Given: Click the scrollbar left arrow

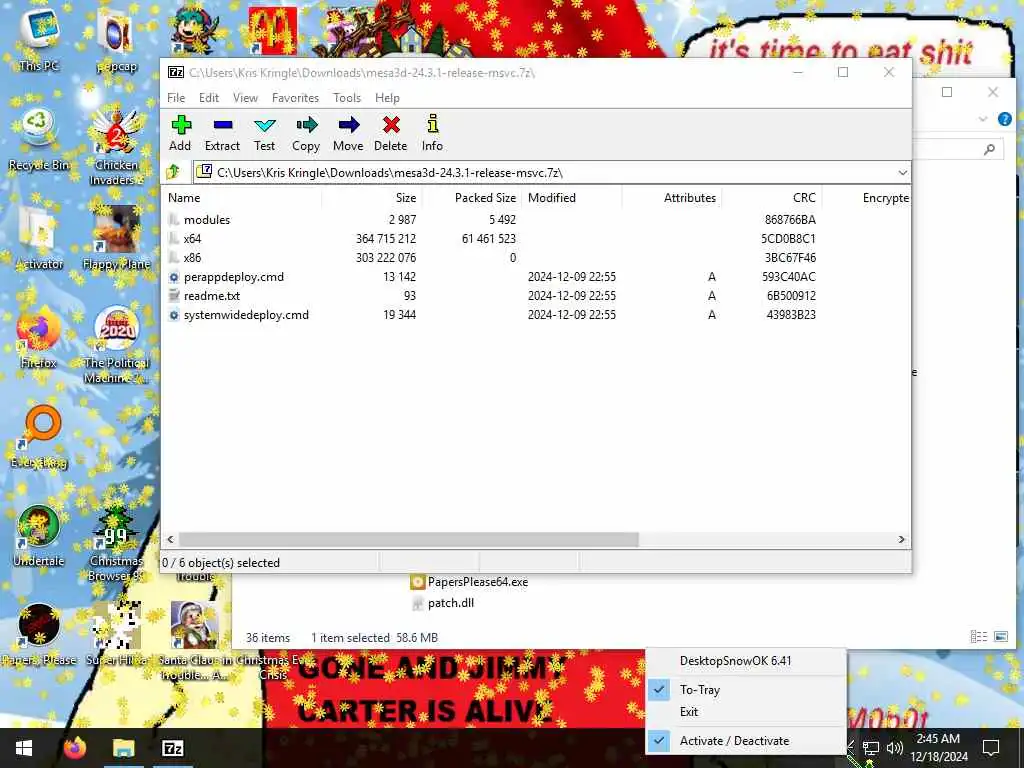Looking at the screenshot, I should coord(170,539).
